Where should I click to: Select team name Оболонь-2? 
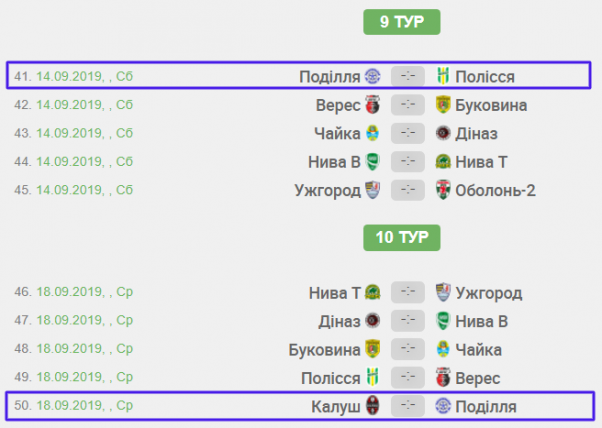[495, 189]
